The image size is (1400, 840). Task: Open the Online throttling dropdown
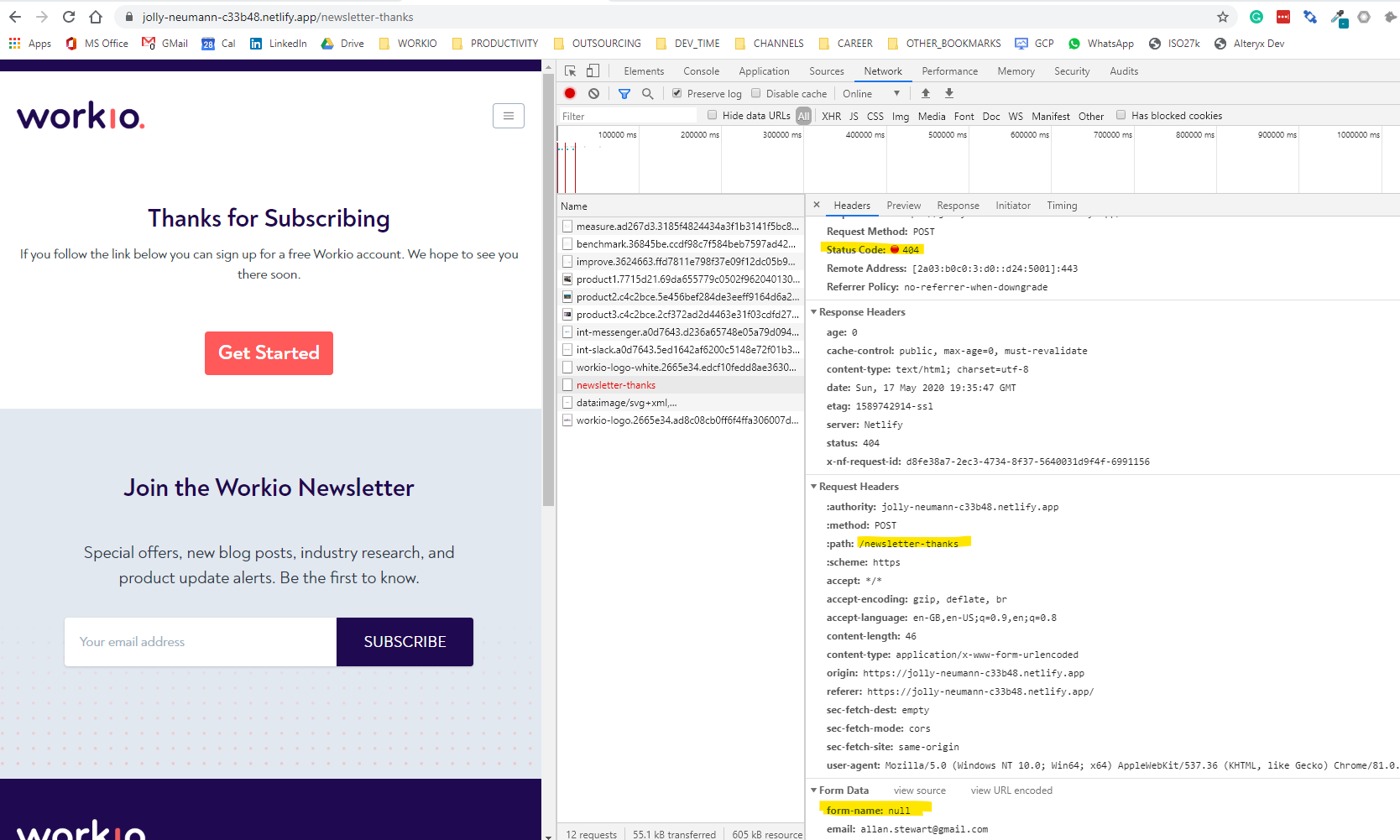pyautogui.click(x=871, y=93)
